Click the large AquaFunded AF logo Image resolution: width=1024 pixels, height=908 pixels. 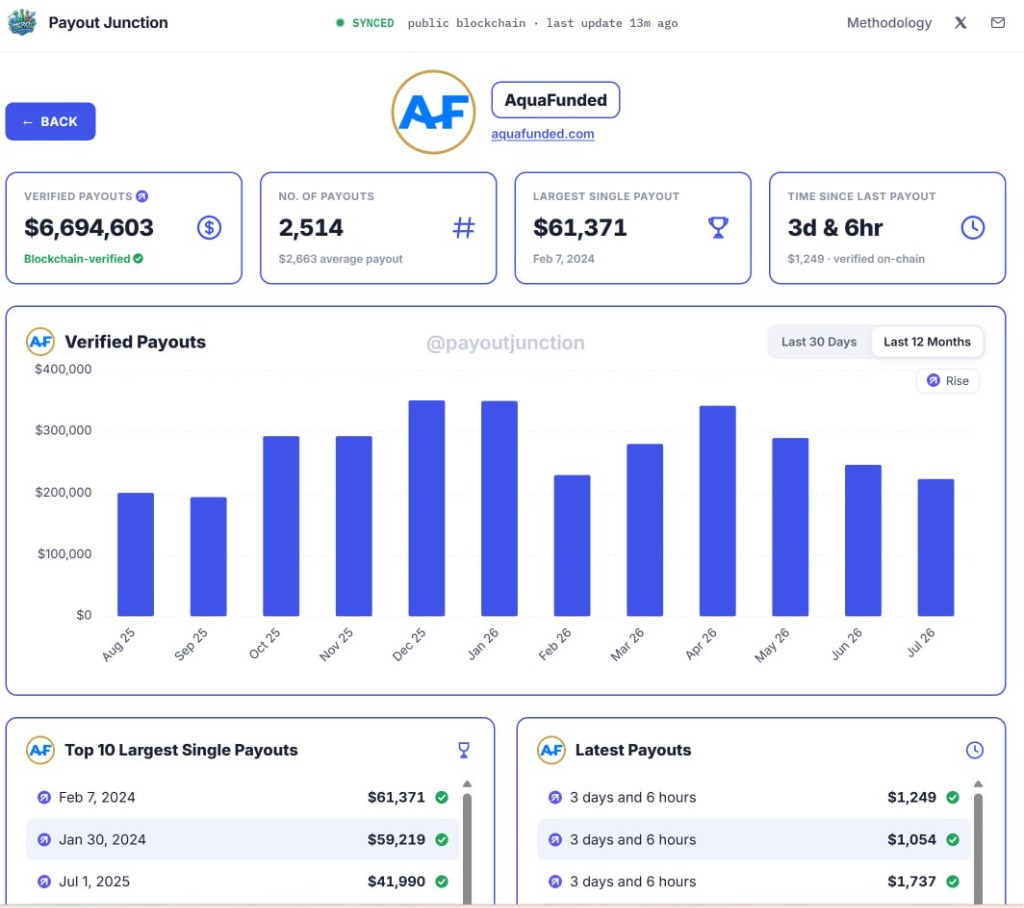[434, 112]
